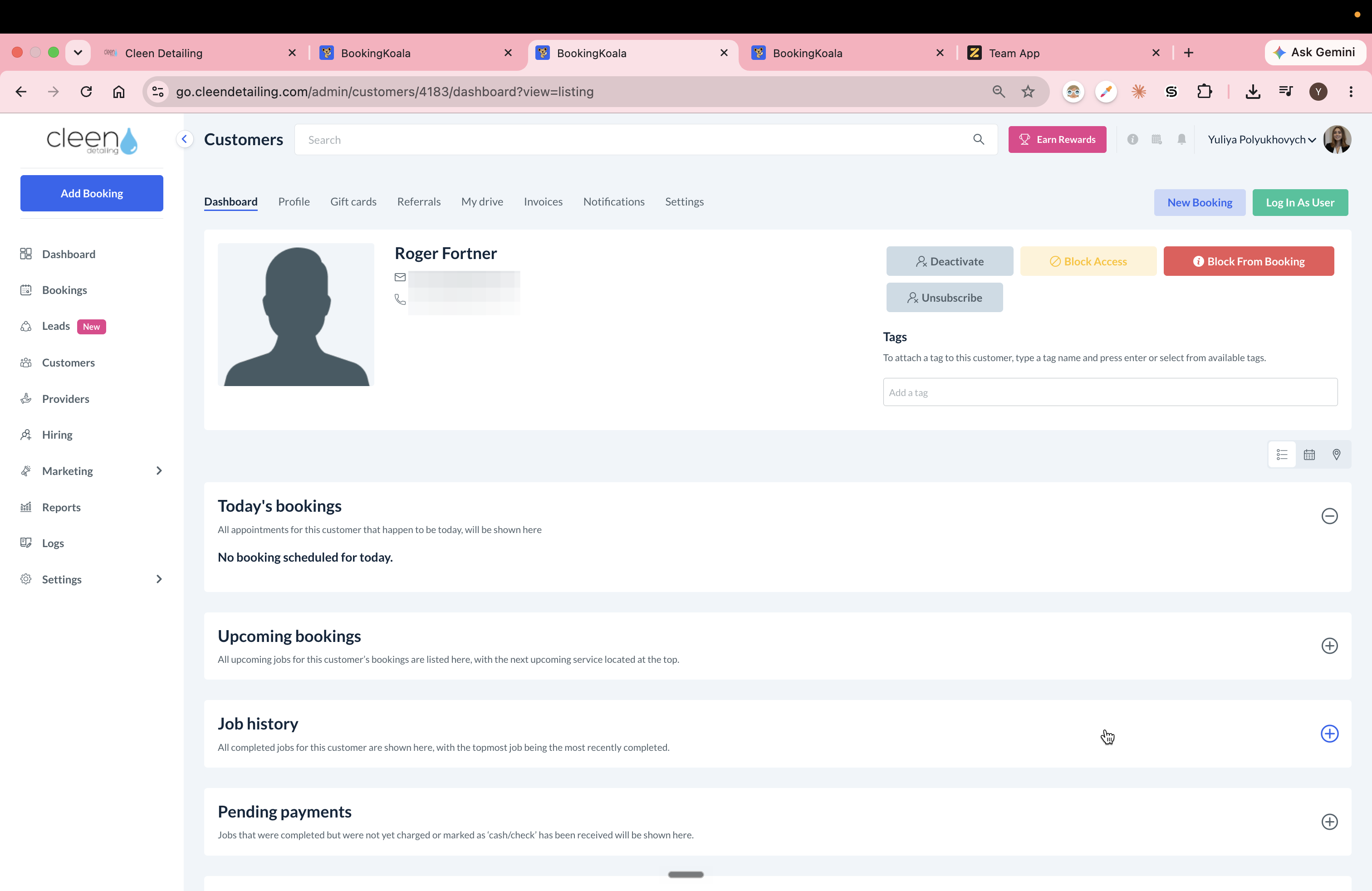Open the Invoices tab
Screen dimensions: 1372x891
[543, 202]
